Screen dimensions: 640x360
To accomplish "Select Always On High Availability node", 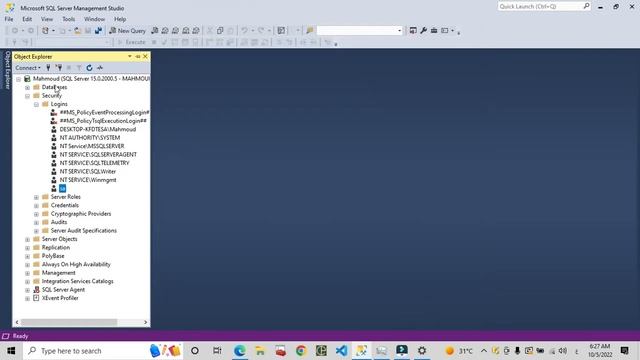I will (76, 264).
